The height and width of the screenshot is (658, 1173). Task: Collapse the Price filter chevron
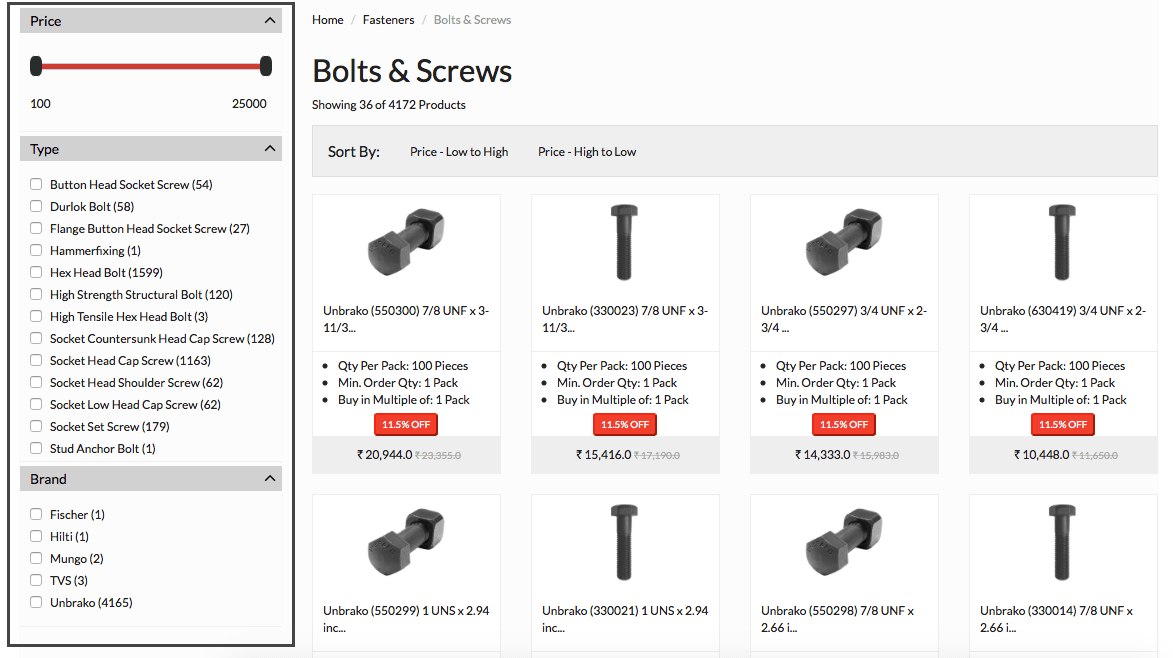270,21
